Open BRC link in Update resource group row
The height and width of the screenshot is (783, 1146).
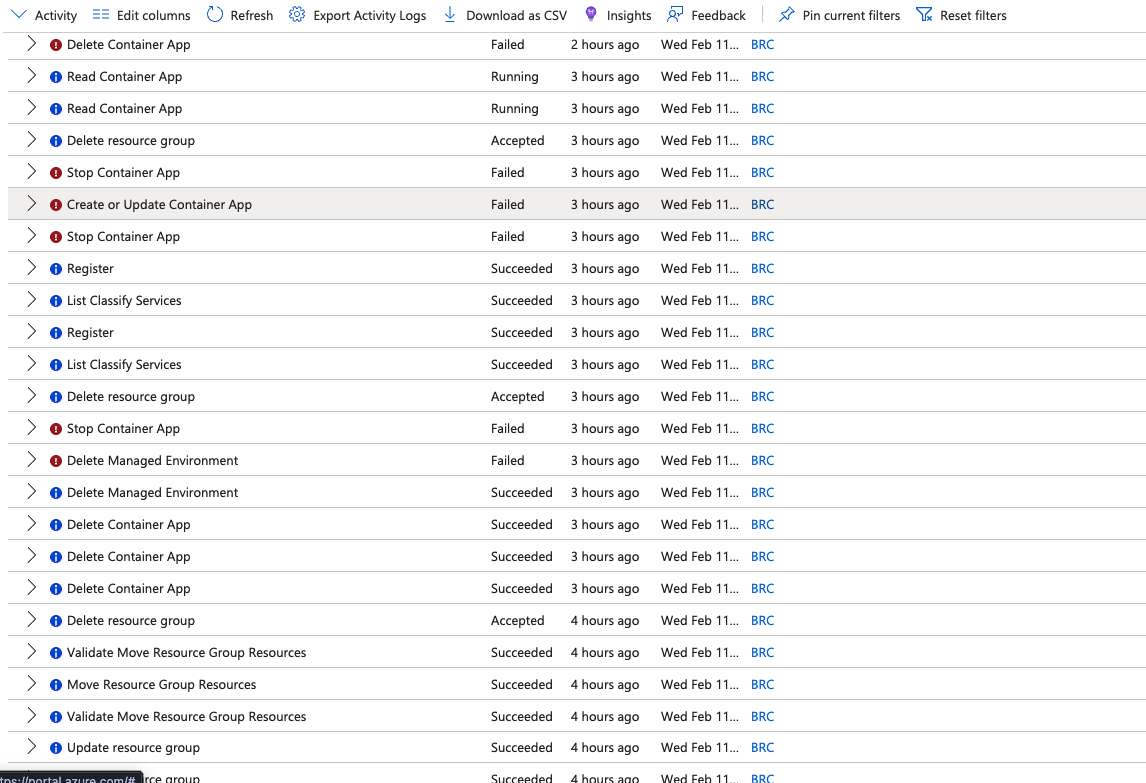(x=762, y=748)
